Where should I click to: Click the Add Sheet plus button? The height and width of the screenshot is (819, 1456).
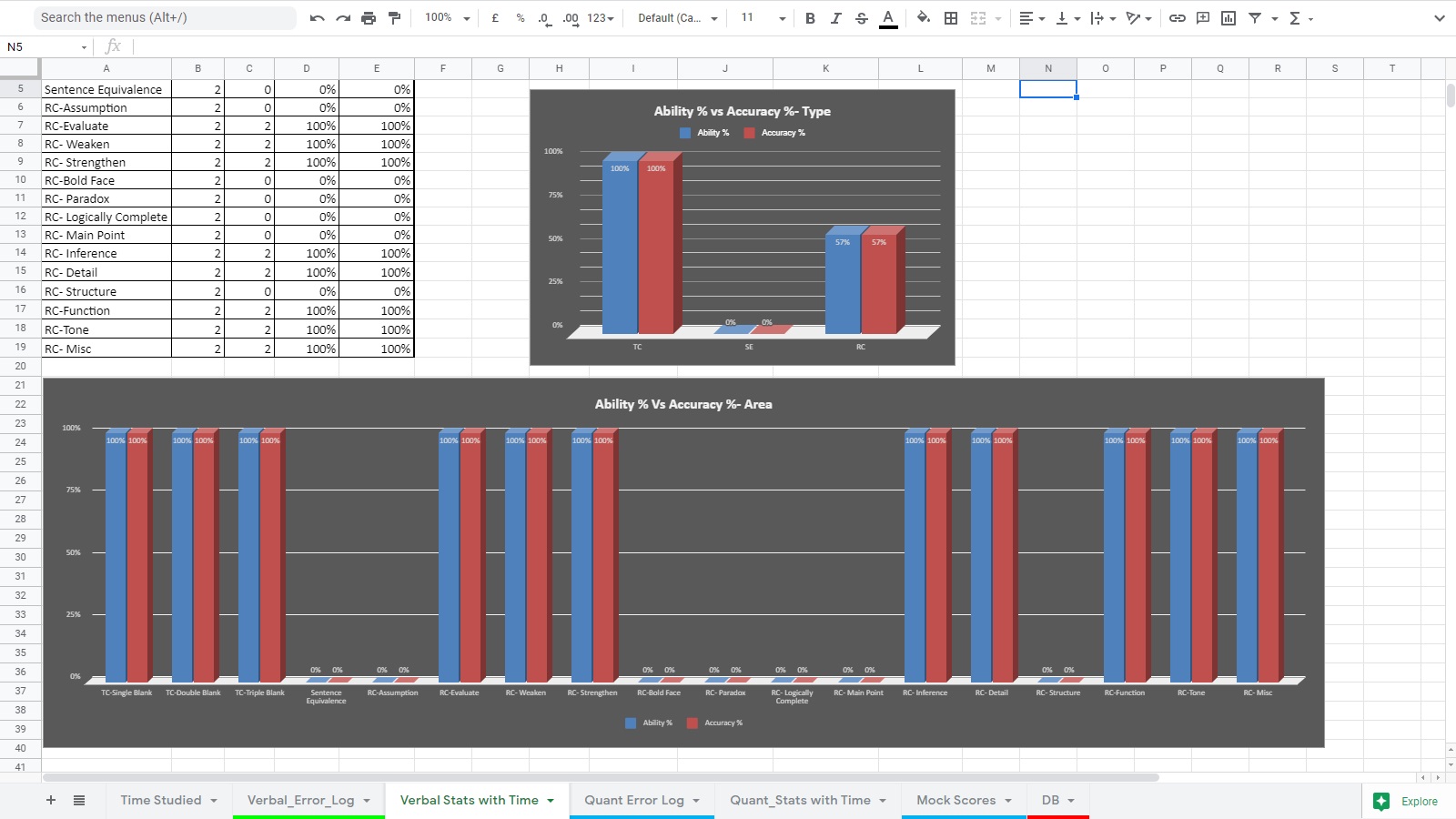click(x=51, y=800)
